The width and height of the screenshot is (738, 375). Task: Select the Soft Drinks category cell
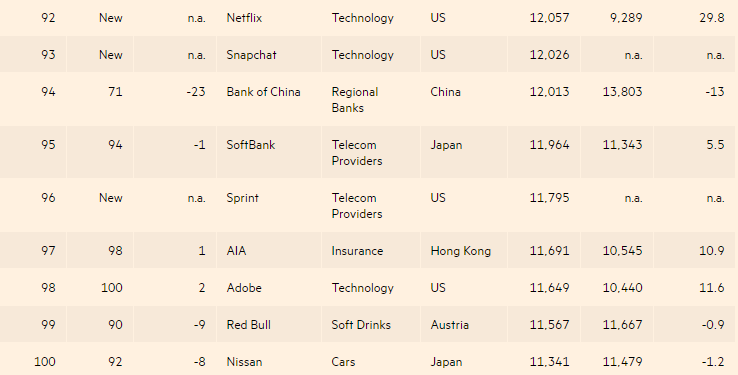click(x=361, y=325)
